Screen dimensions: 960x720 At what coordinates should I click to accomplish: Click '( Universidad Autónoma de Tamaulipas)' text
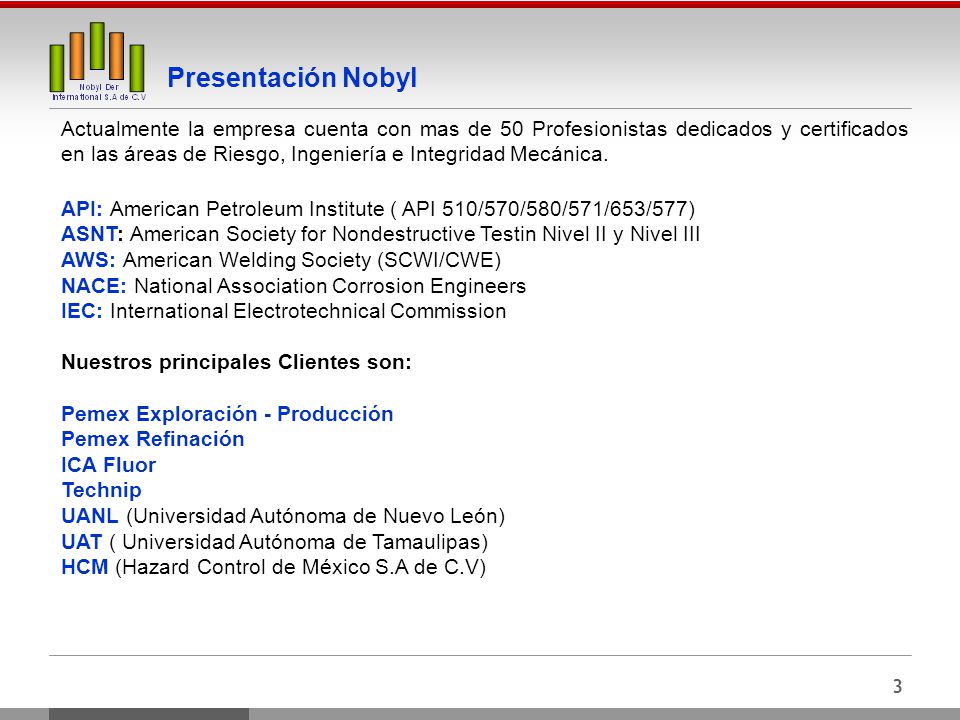(x=299, y=542)
